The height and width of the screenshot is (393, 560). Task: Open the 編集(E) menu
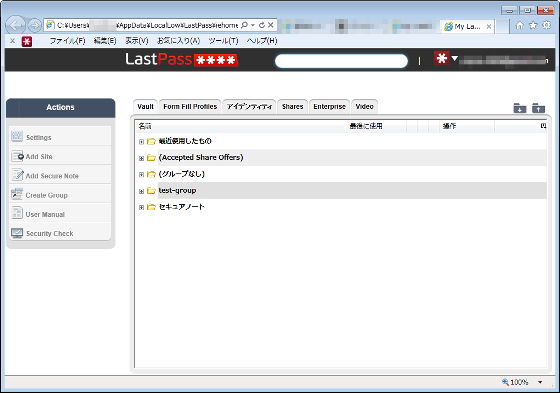click(105, 41)
